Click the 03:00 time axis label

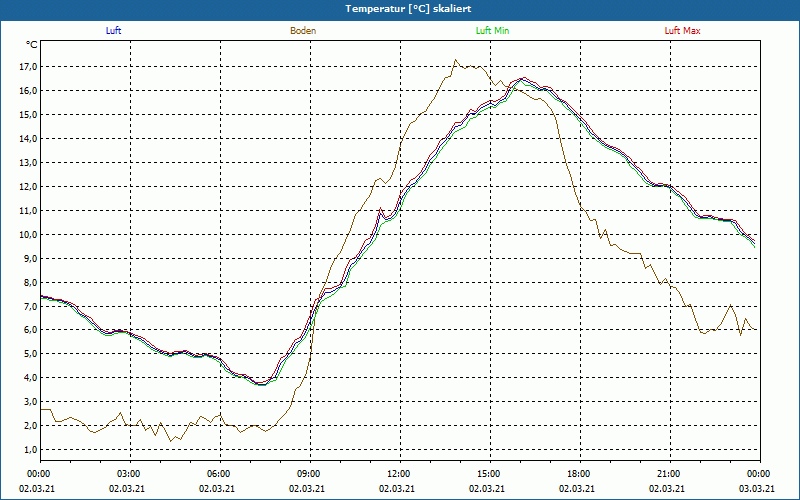[131, 474]
